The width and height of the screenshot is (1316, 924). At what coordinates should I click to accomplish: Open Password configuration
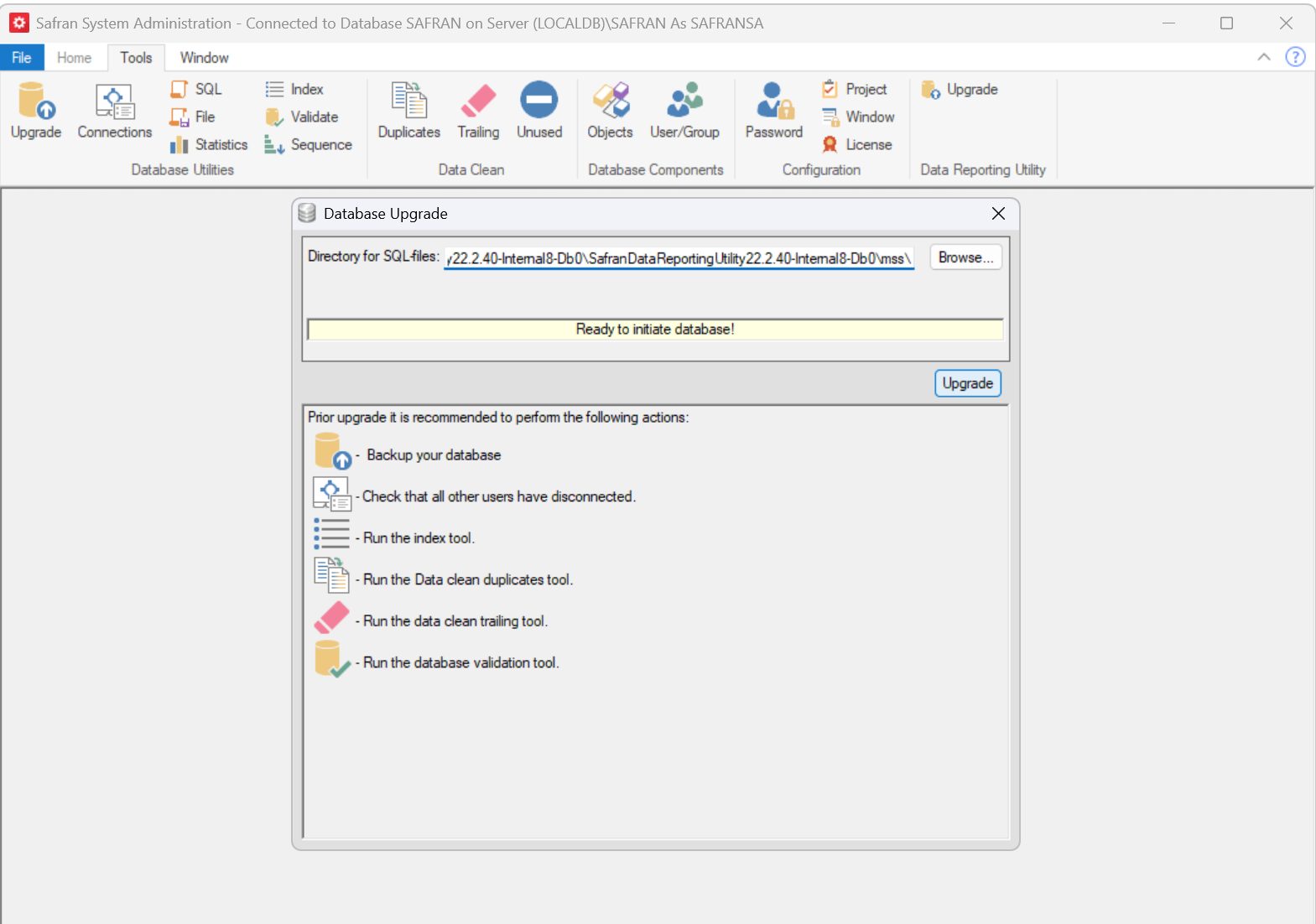click(x=774, y=111)
